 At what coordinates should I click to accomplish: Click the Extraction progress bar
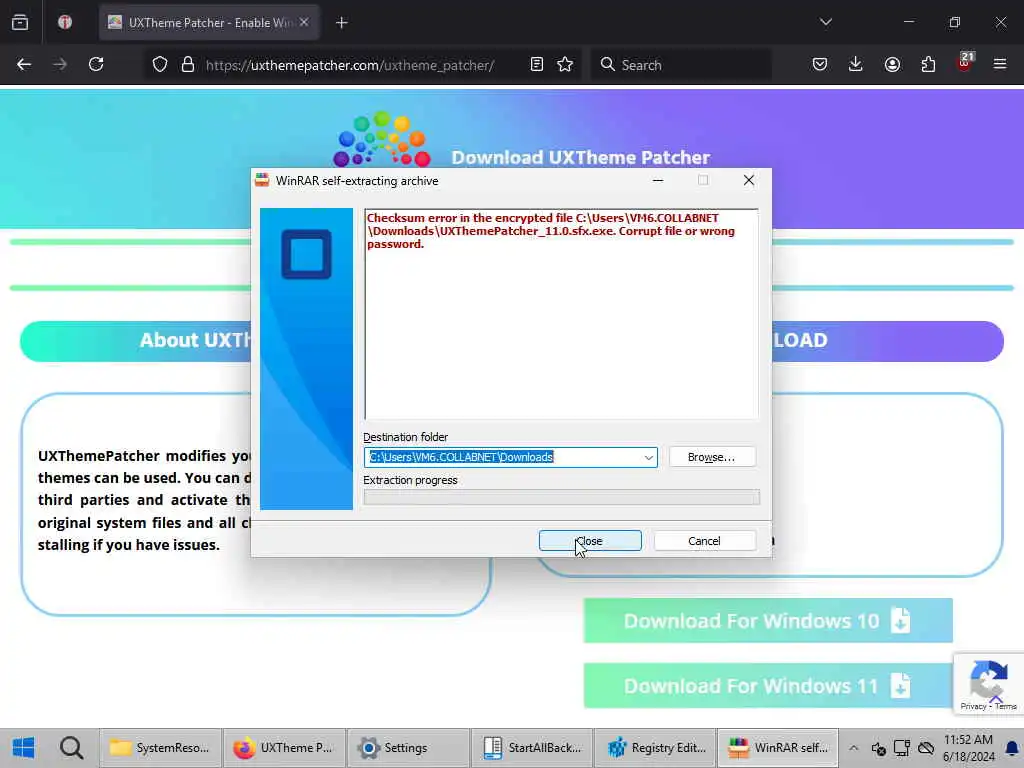[x=562, y=498]
